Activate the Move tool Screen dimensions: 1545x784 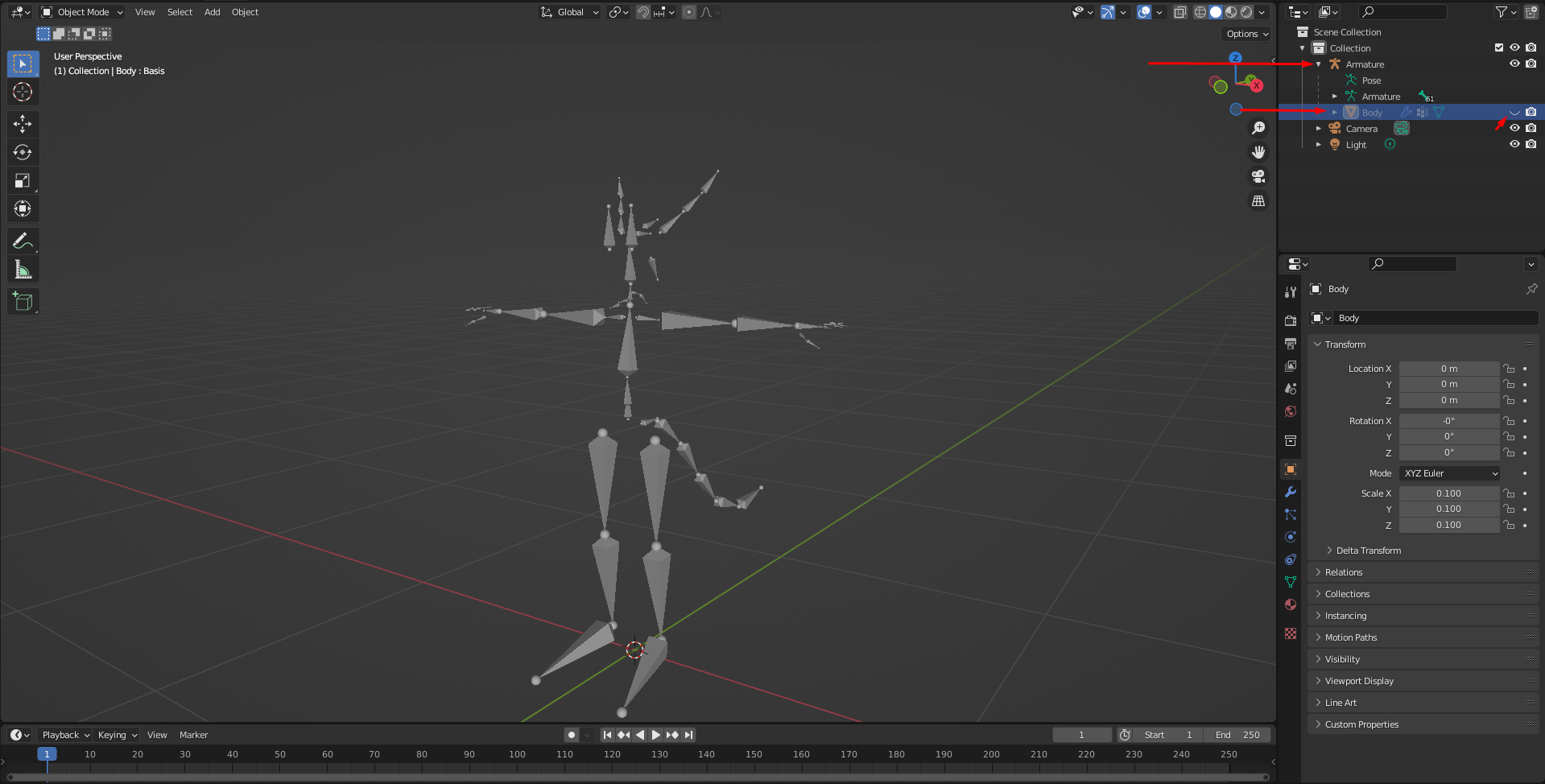tap(23, 123)
